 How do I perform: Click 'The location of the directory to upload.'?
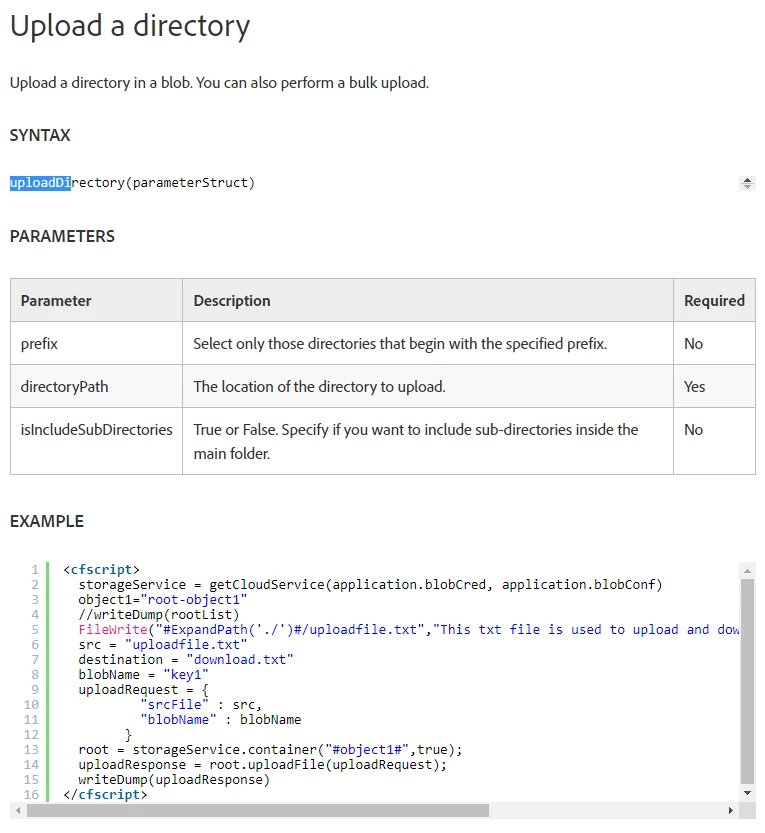pyautogui.click(x=319, y=387)
